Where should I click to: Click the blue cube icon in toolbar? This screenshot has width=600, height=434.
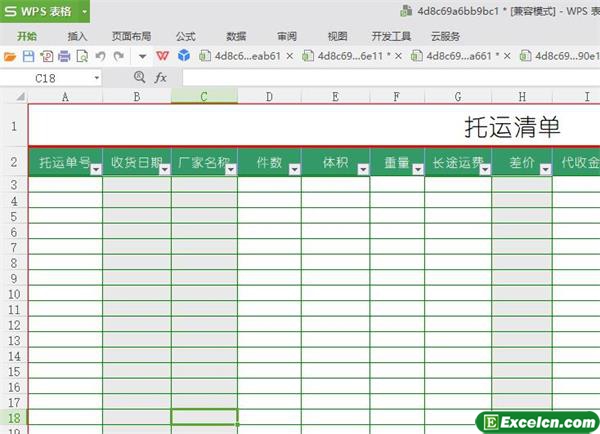click(184, 56)
